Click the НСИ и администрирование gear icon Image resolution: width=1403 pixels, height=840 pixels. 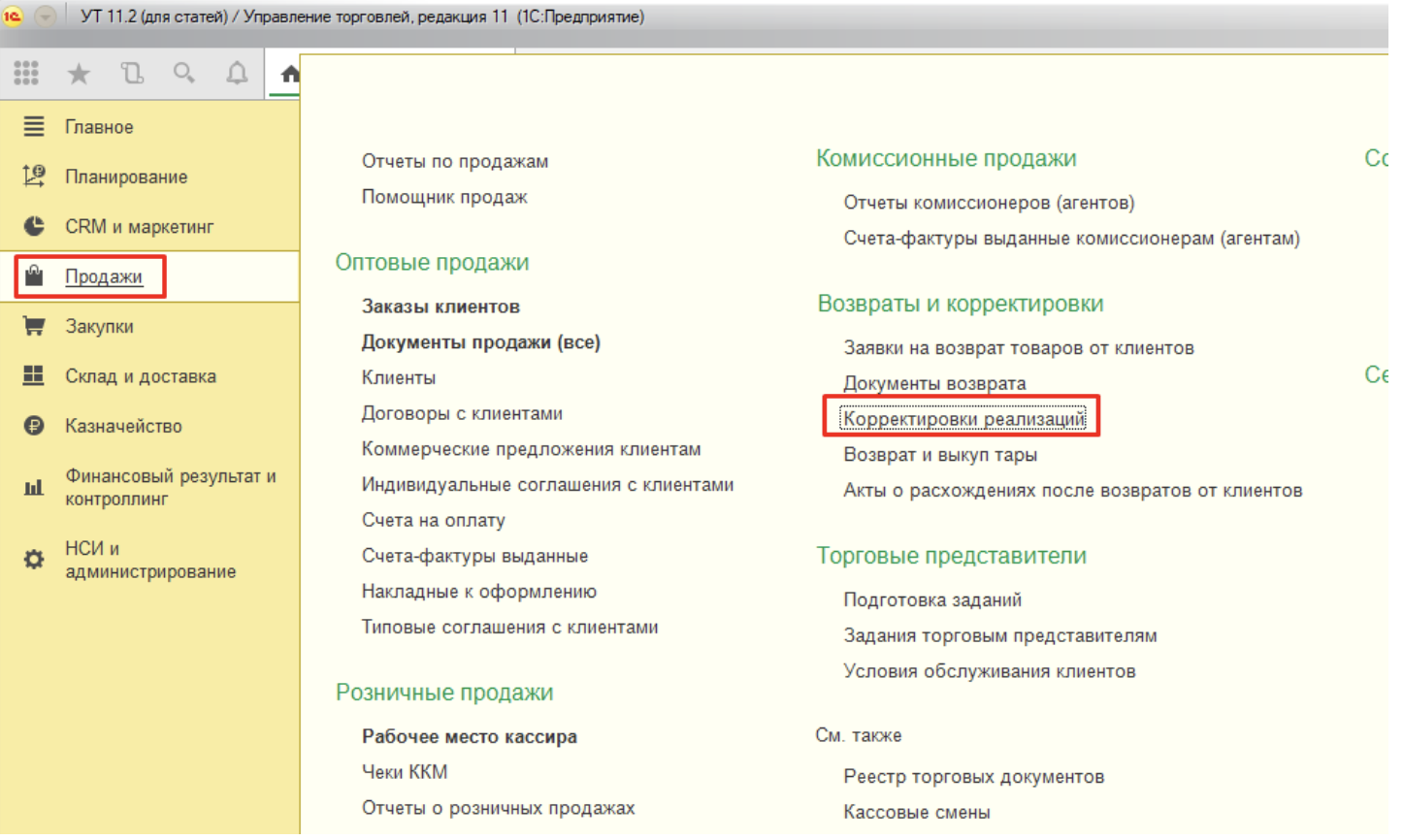click(34, 560)
